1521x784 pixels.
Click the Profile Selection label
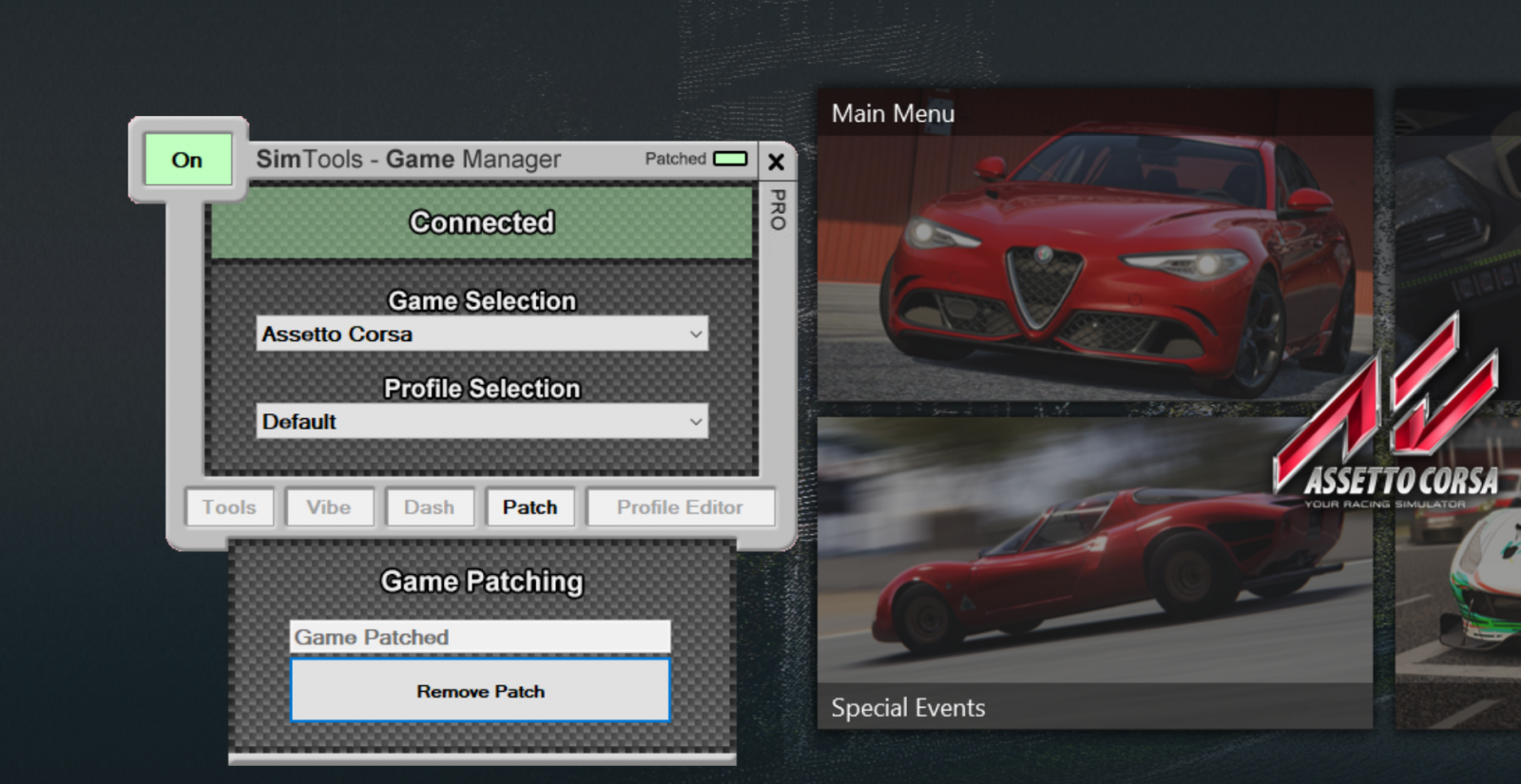point(482,388)
